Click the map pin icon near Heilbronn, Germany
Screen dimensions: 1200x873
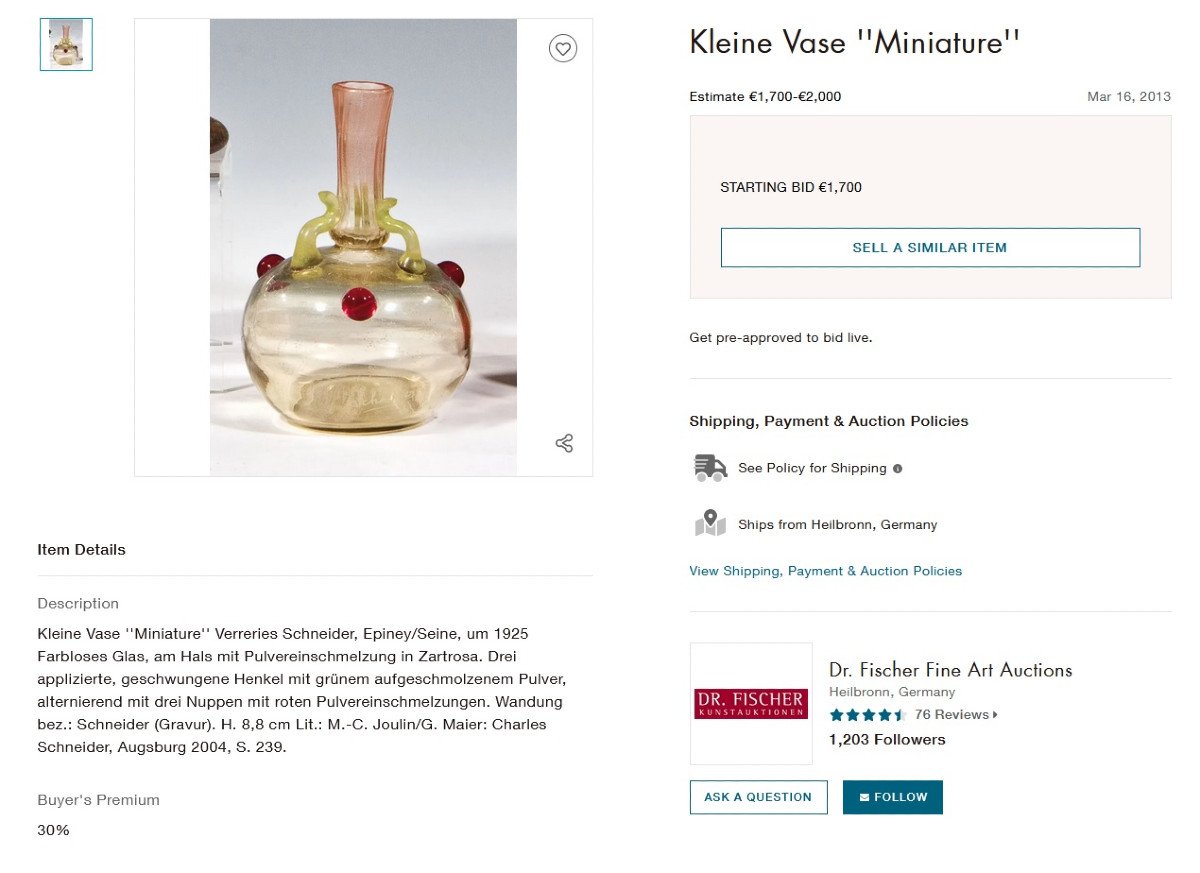pyautogui.click(x=710, y=523)
